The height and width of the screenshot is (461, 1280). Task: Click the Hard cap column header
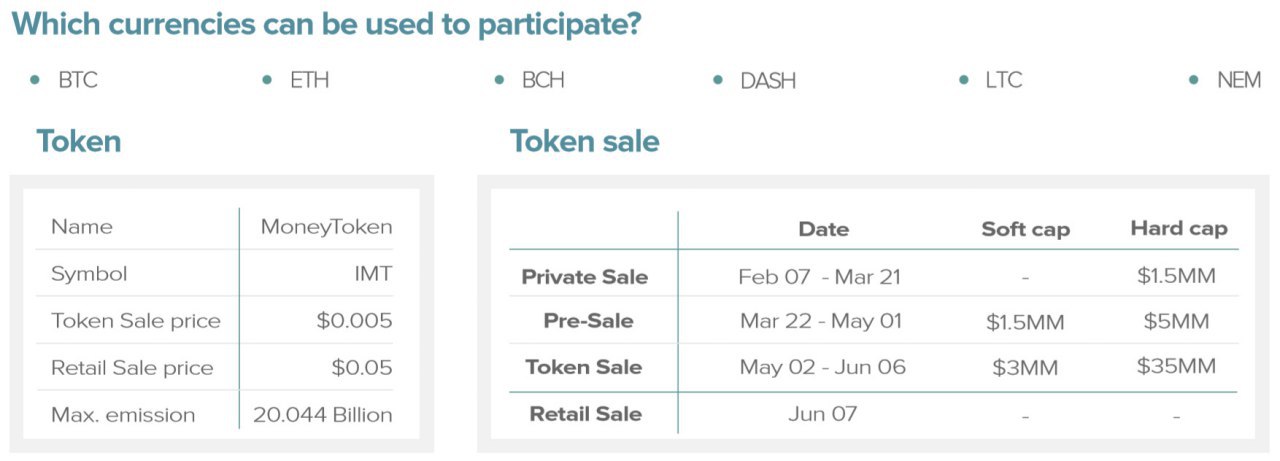pyautogui.click(x=1178, y=228)
